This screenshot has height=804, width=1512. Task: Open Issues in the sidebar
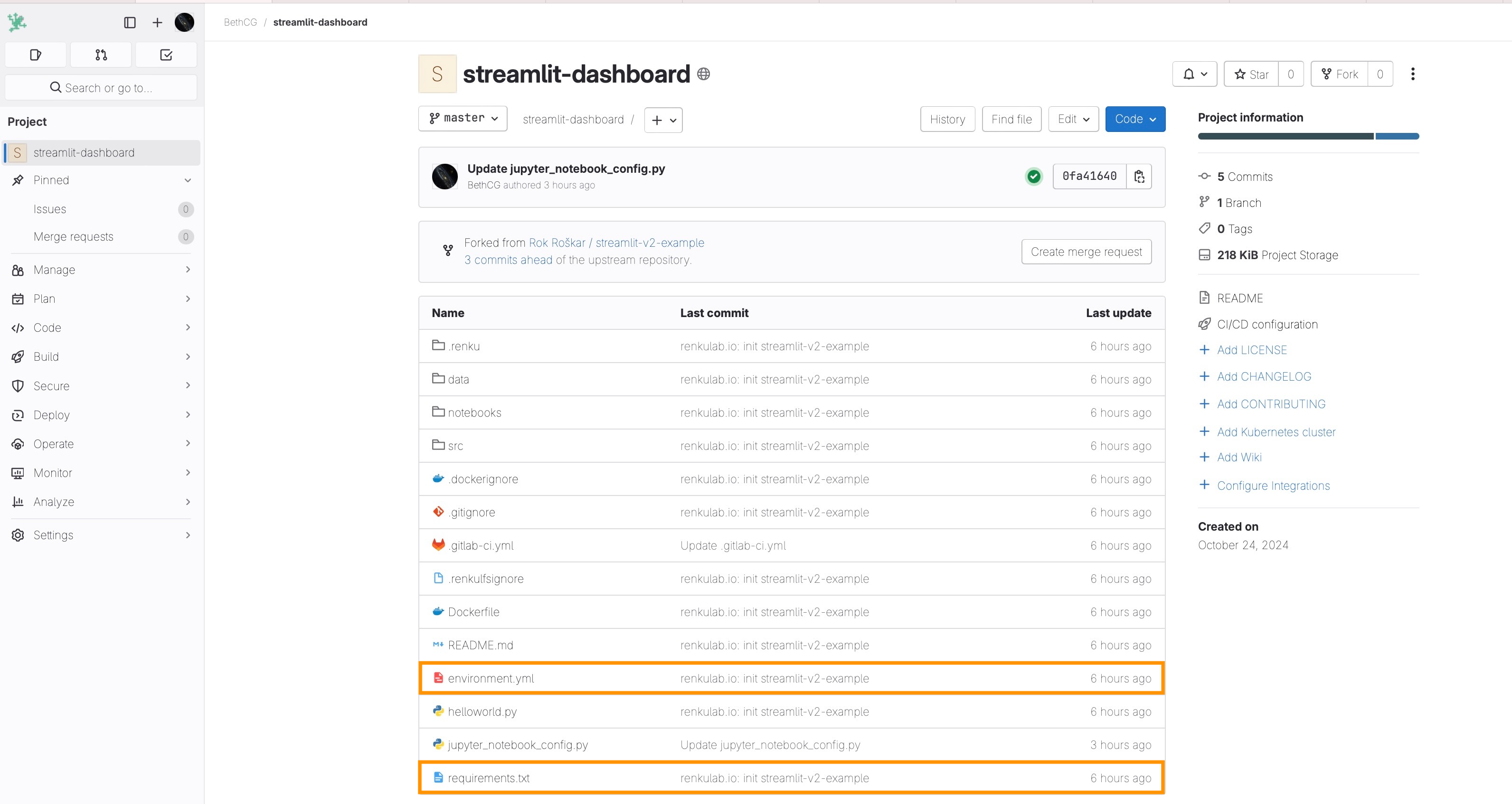click(x=101, y=209)
